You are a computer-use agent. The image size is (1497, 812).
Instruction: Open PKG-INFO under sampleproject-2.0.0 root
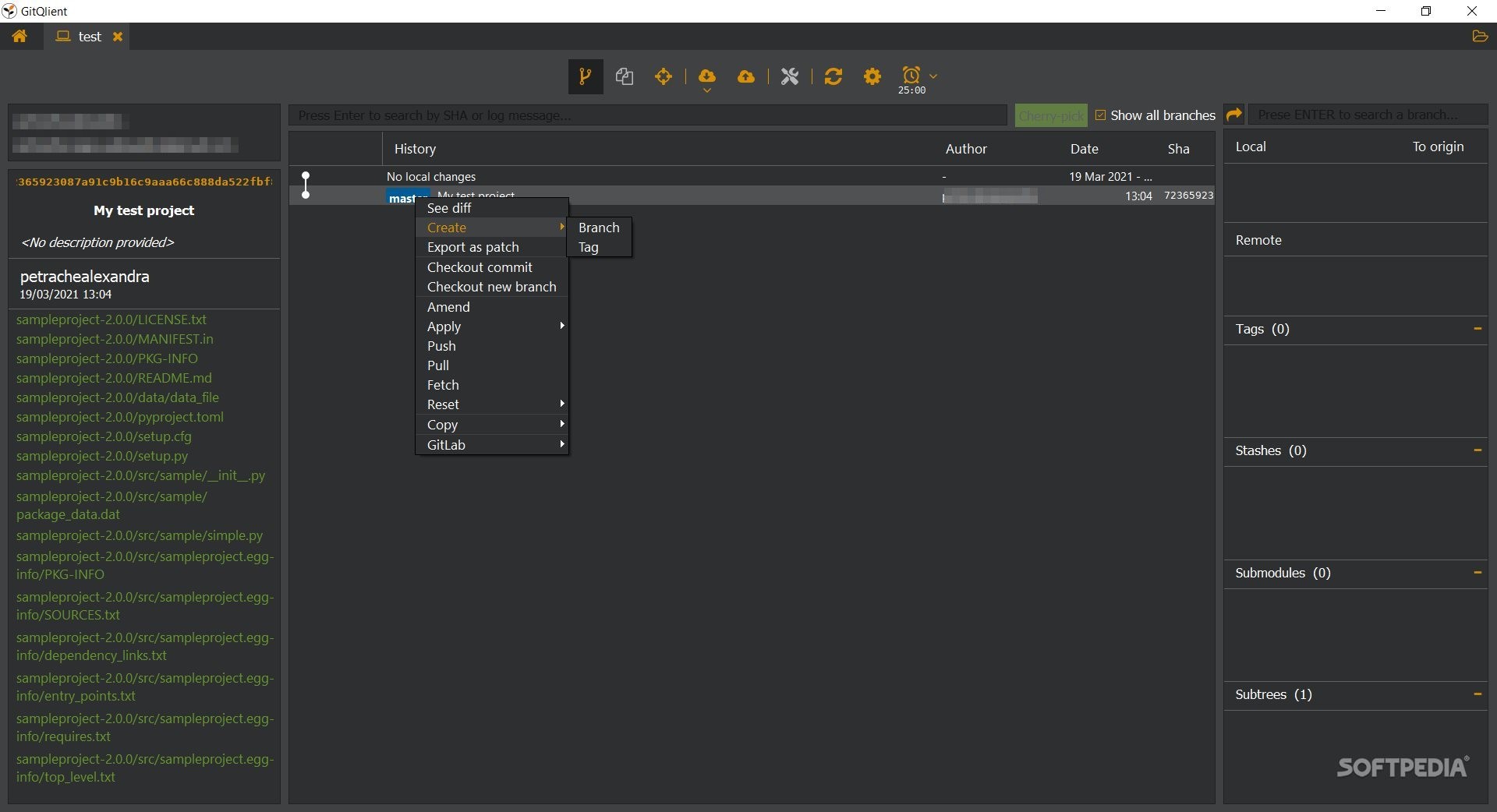coord(107,358)
